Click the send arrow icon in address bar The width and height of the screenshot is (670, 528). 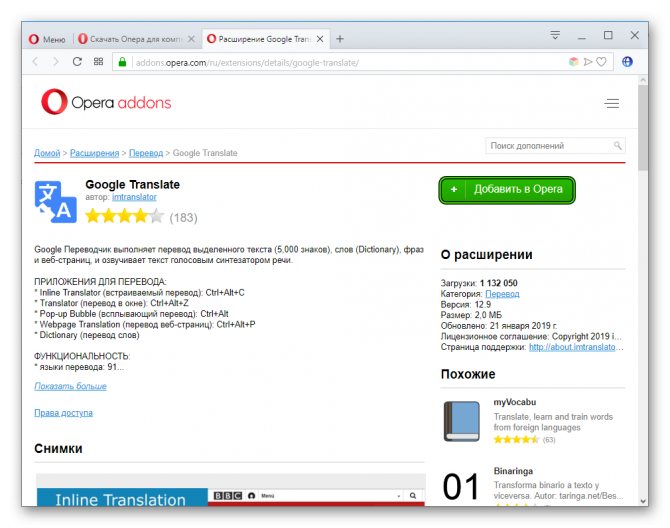pyautogui.click(x=588, y=62)
